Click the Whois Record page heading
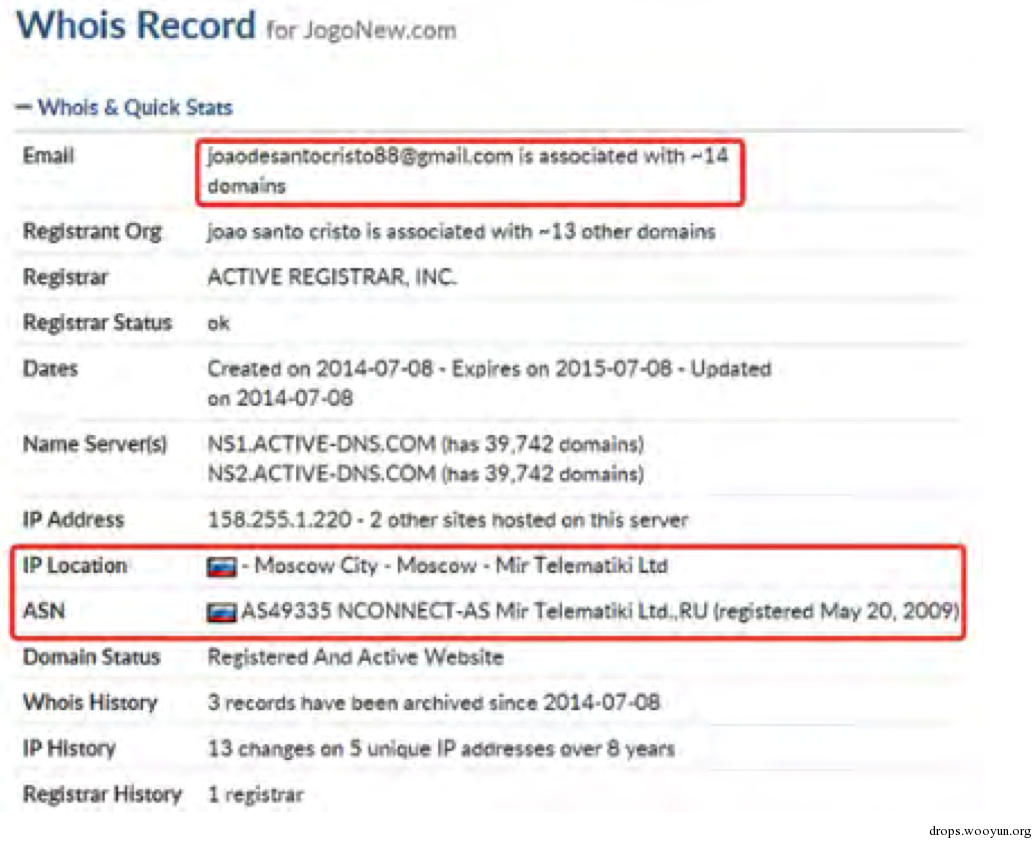Image resolution: width=1035 pixels, height=843 pixels. [136, 26]
